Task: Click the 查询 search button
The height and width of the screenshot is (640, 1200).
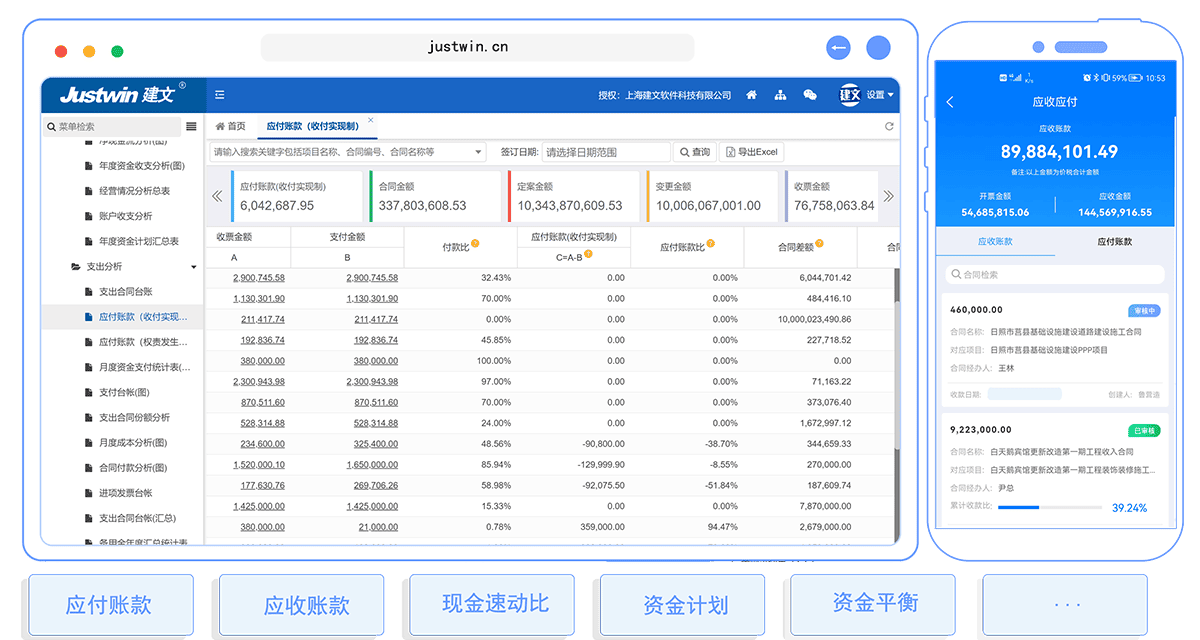Action: coord(694,152)
